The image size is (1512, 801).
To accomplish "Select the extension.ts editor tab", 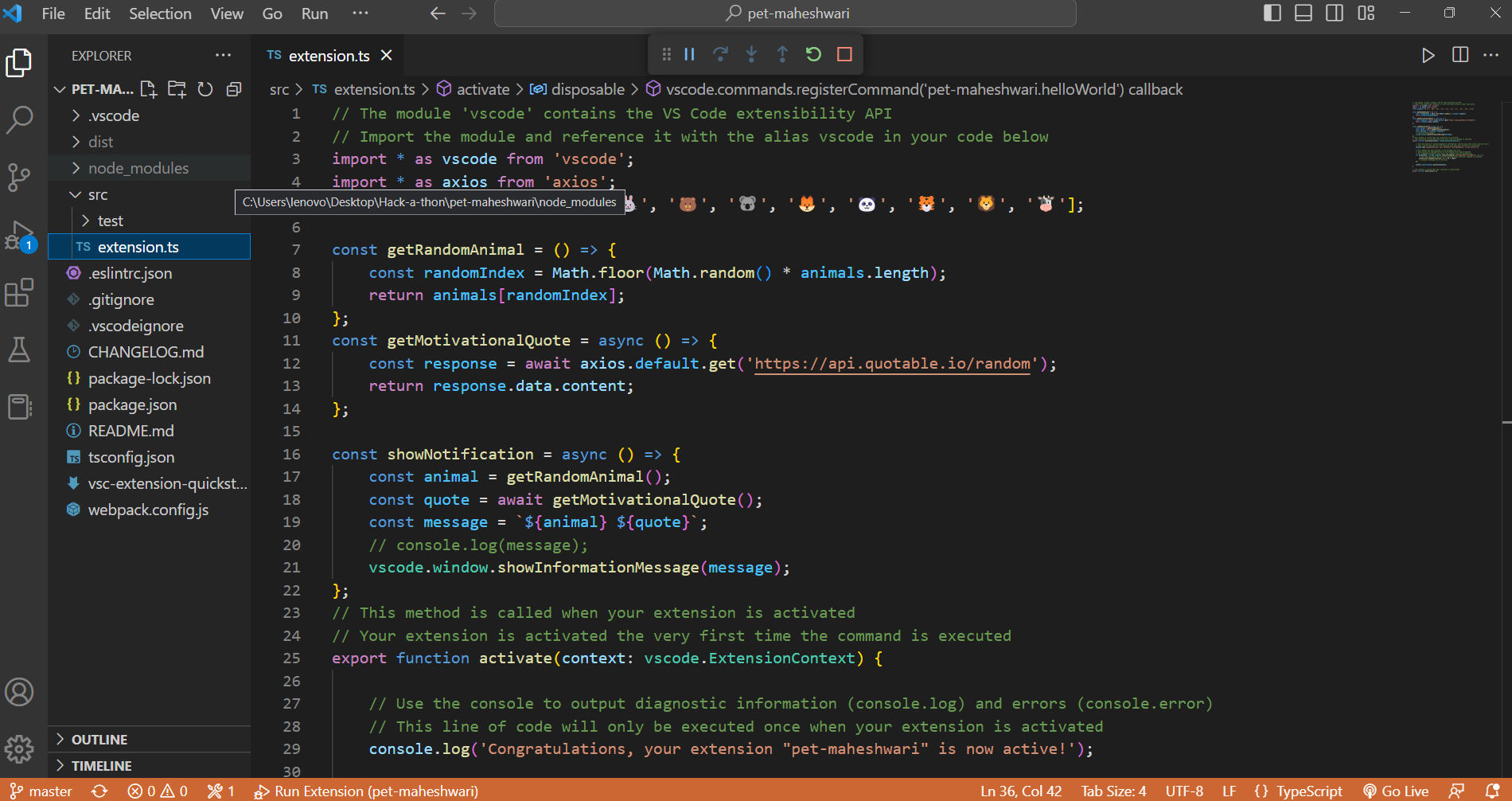I will (328, 55).
